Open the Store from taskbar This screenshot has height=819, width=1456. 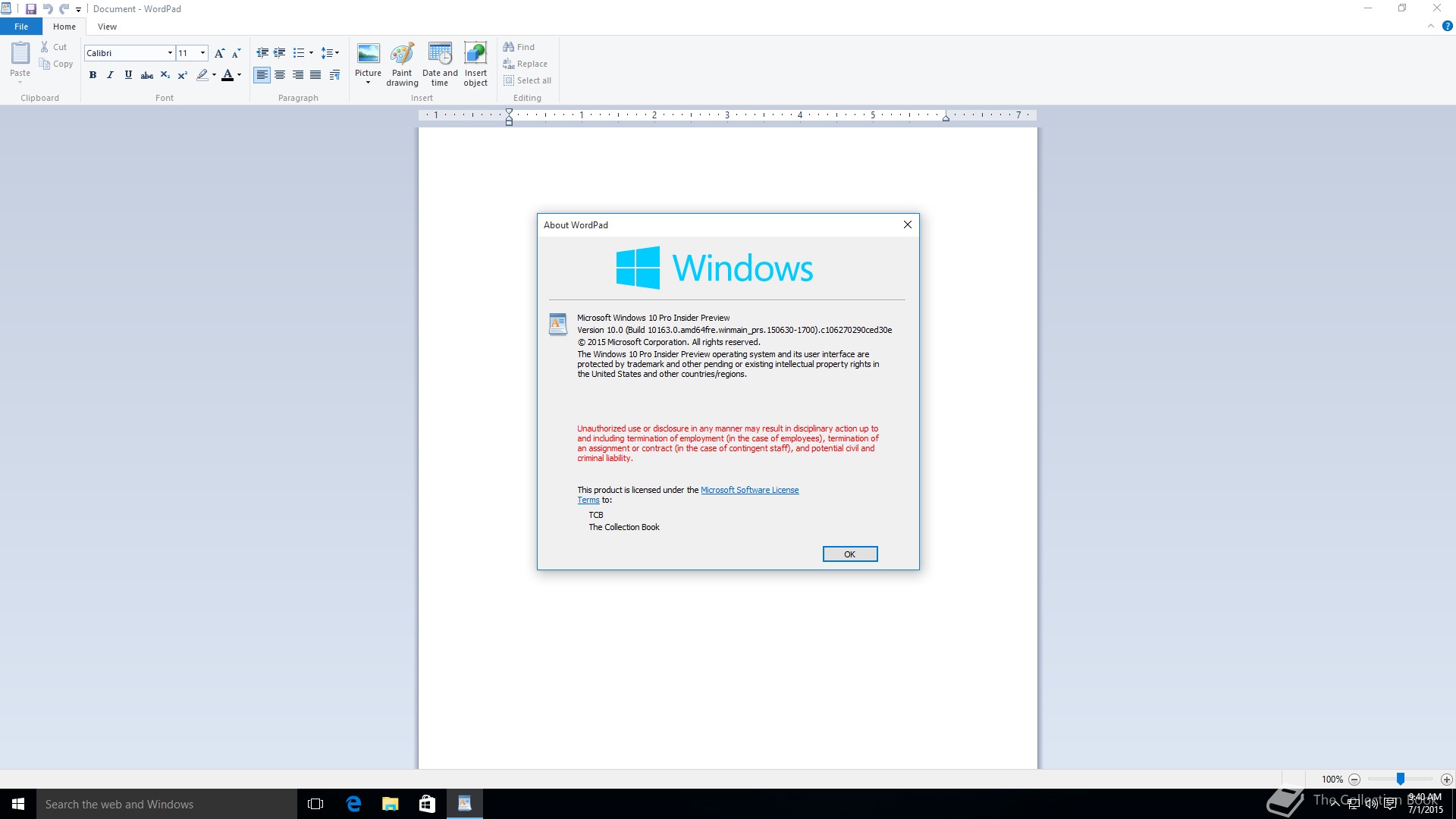pyautogui.click(x=428, y=804)
